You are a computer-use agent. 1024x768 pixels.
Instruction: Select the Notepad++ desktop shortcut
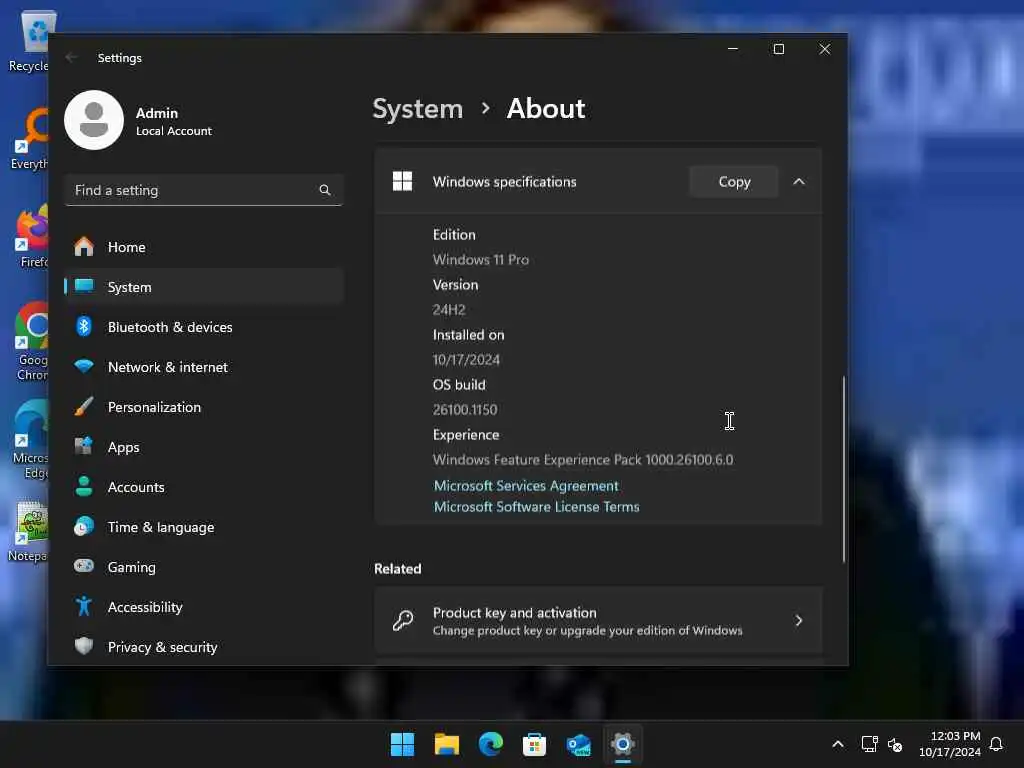coord(29,531)
